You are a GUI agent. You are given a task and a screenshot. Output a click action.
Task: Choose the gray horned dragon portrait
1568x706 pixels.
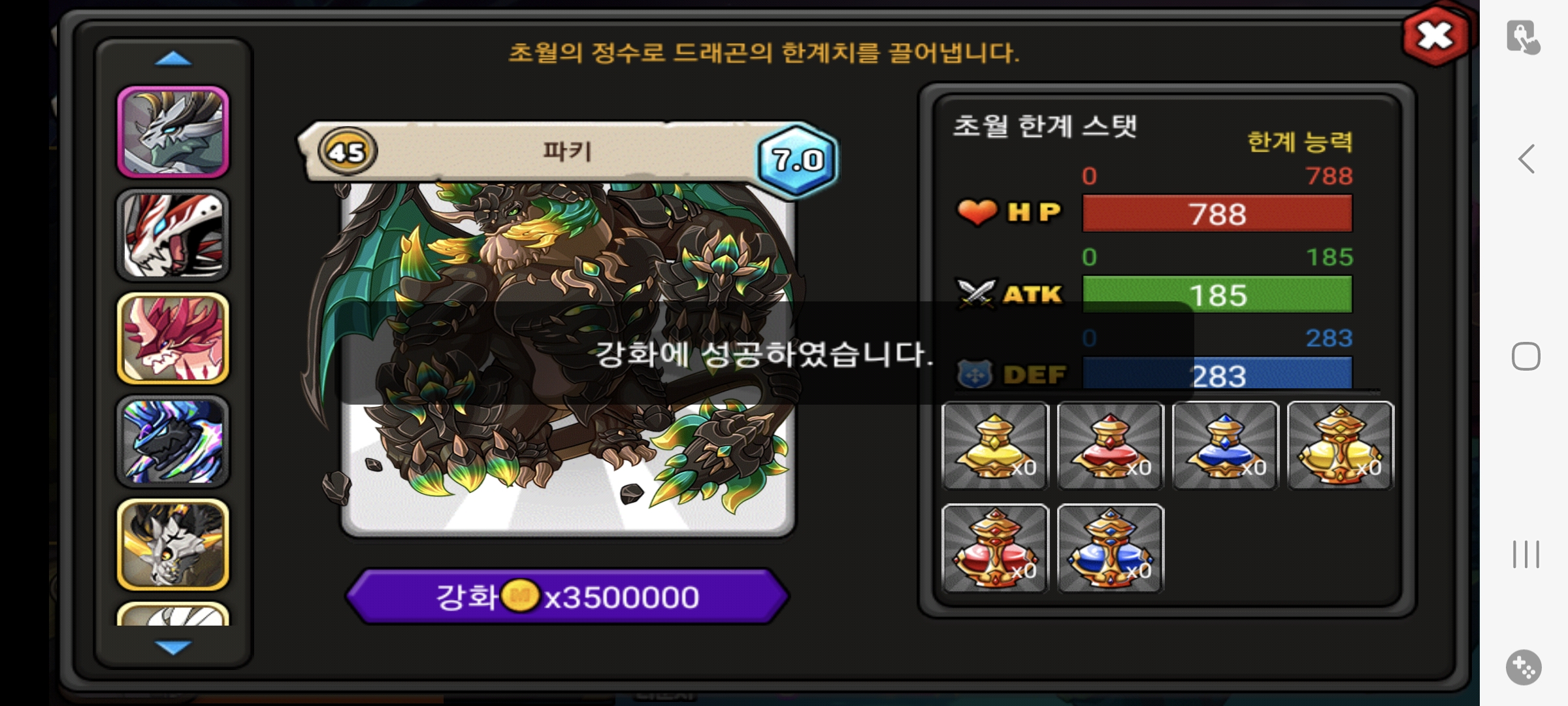click(x=173, y=132)
